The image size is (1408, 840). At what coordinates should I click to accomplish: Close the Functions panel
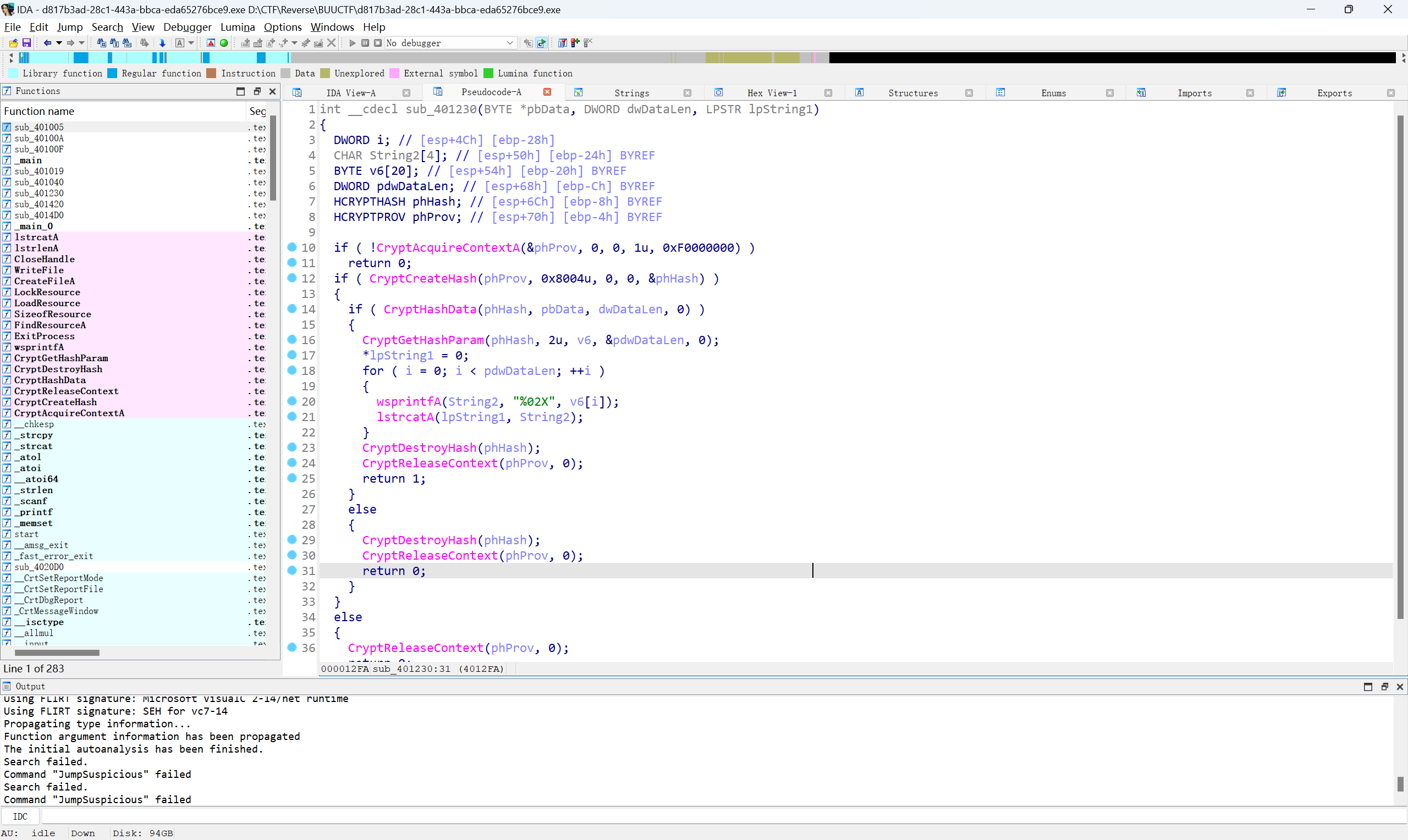point(272,91)
